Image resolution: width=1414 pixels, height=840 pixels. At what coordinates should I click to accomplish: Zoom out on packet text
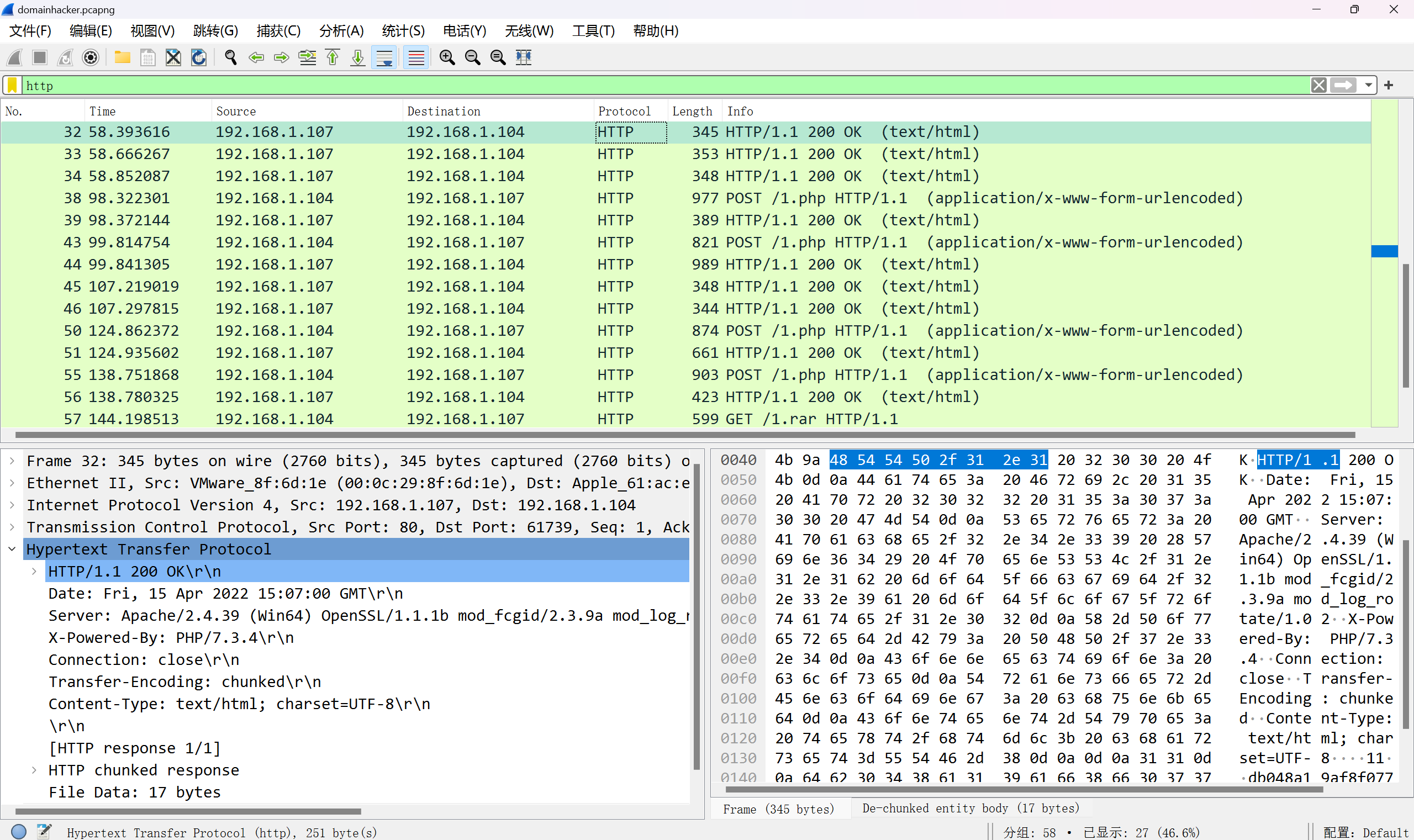coord(473,57)
